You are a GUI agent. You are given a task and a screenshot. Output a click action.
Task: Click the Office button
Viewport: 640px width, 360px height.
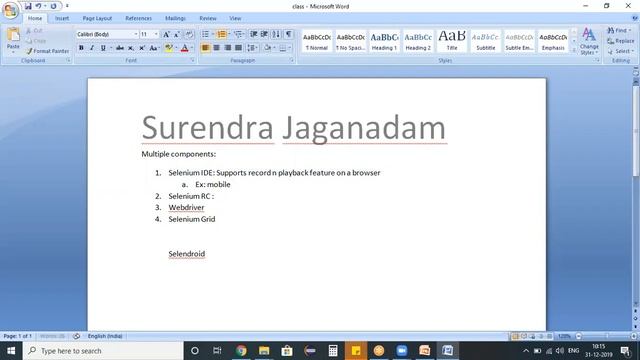tap(10, 10)
